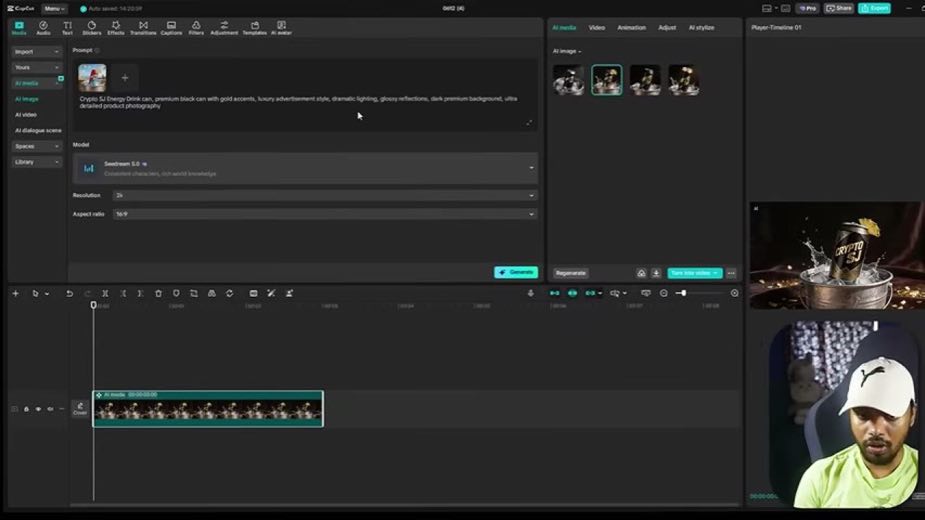This screenshot has width=925, height=520.
Task: Adjust the timeline zoom slider handle
Action: pyautogui.click(x=683, y=293)
